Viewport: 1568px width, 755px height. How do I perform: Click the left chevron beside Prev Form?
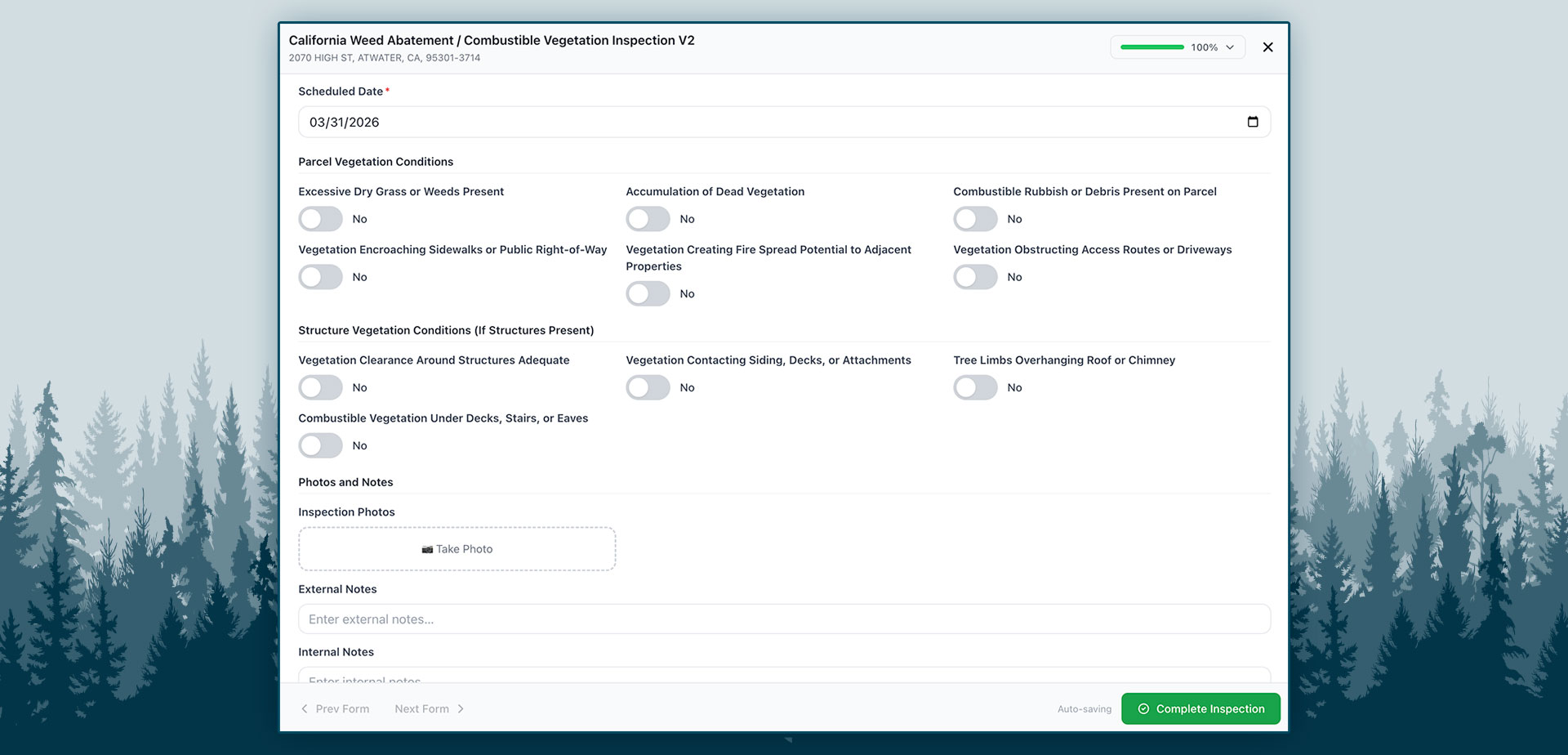[305, 709]
